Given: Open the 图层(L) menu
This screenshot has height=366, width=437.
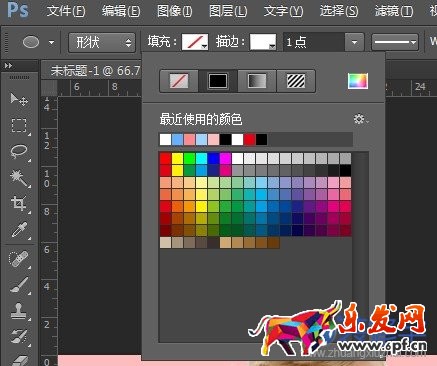Looking at the screenshot, I should pos(228,11).
